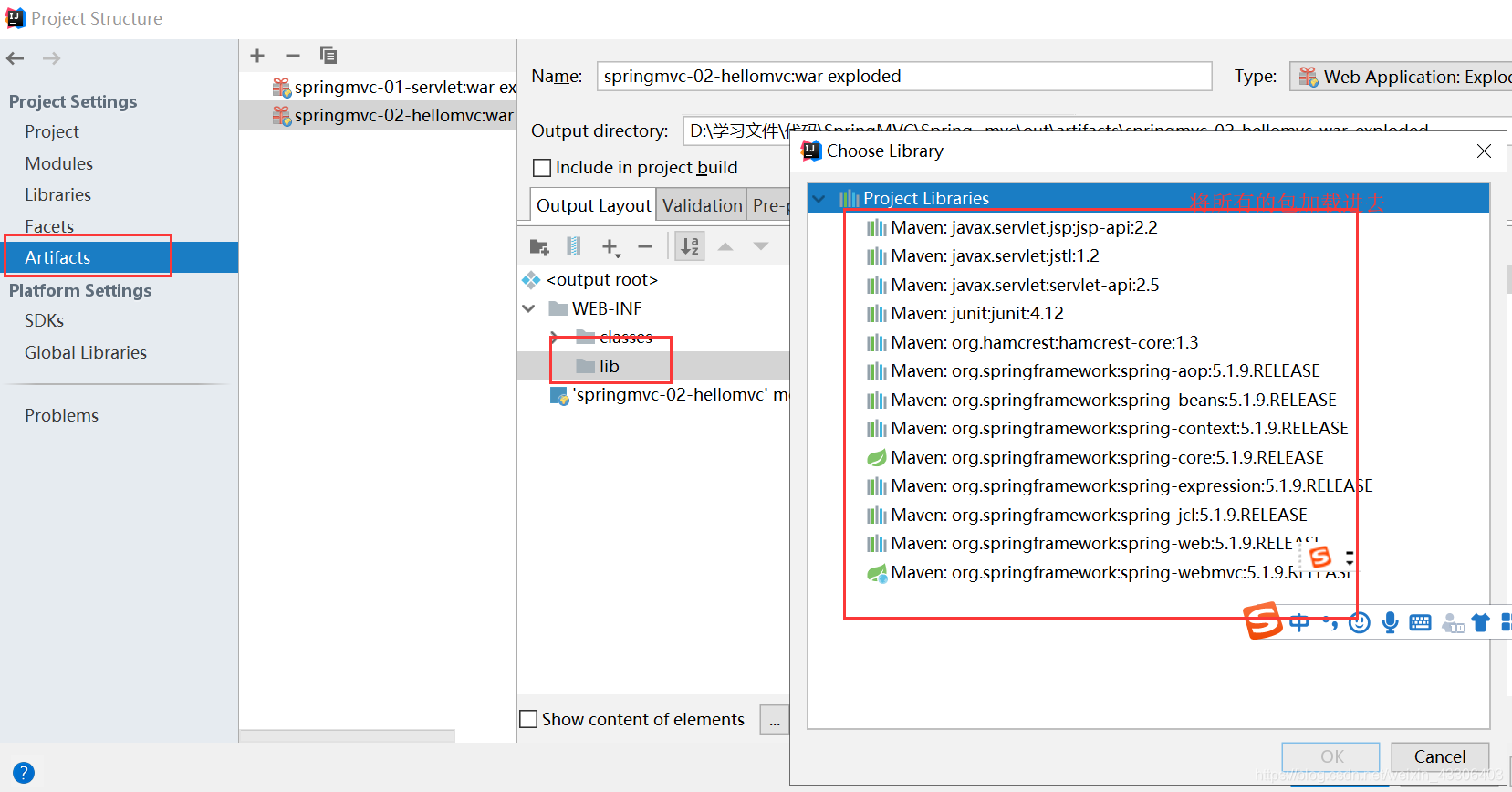Open the skin shirt icon in IME bar
This screenshot has width=1512, height=792.
pos(1480,622)
